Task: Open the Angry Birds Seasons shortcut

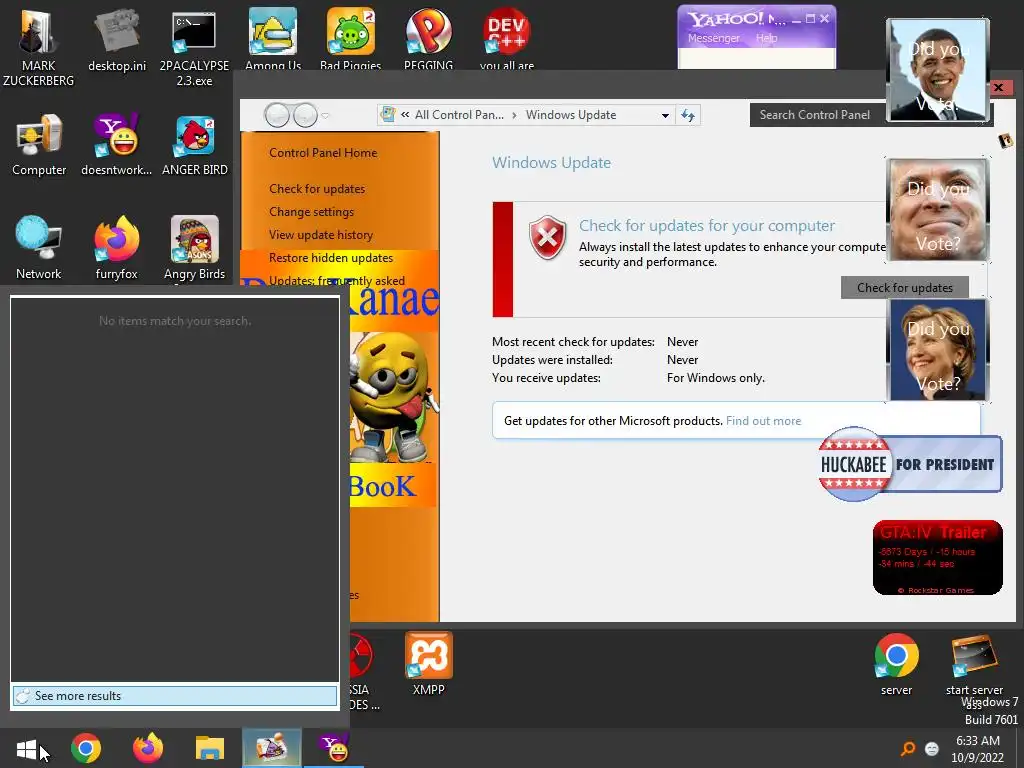Action: pos(195,248)
